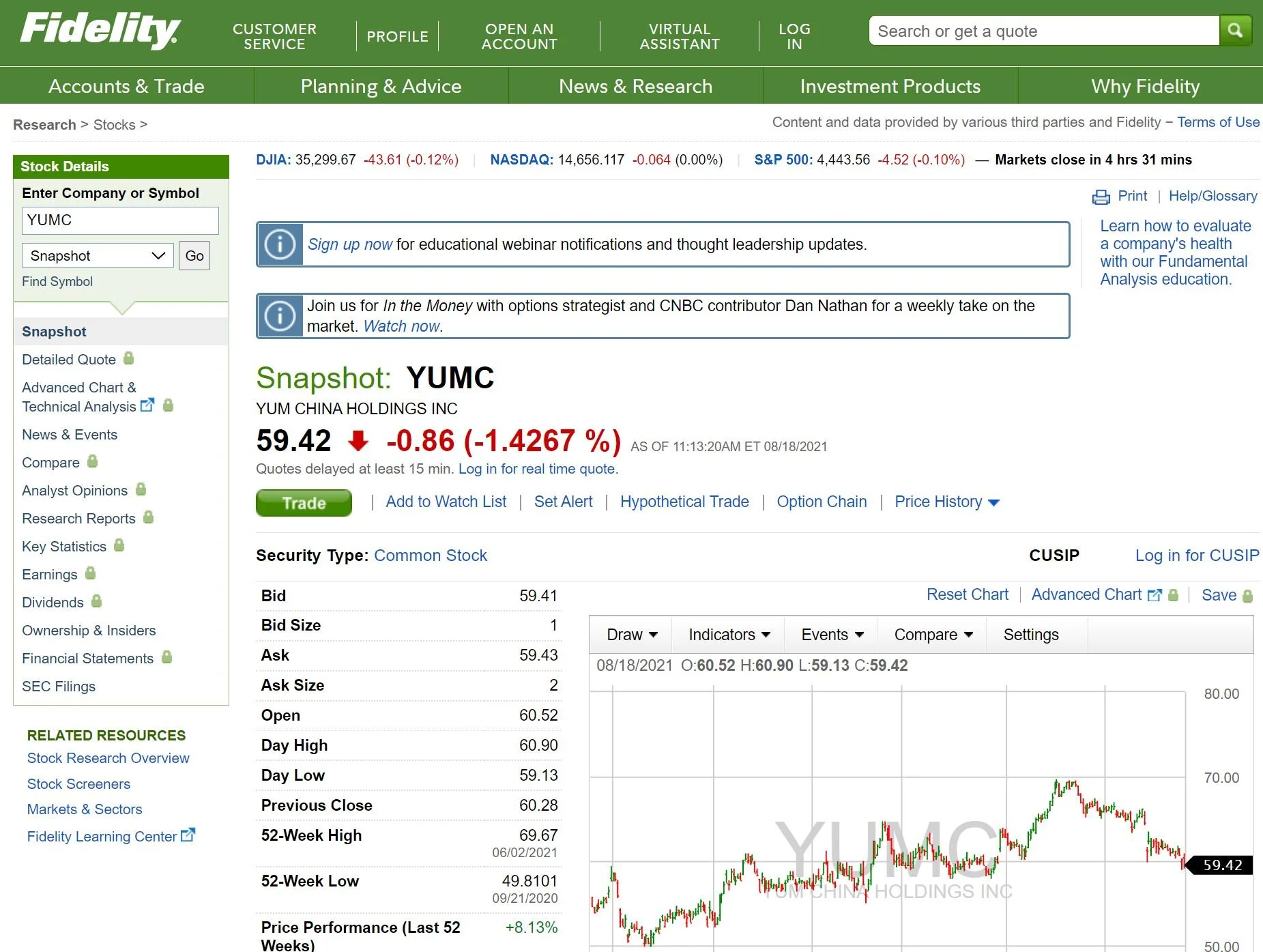1263x952 pixels.
Task: Click Watch now link in banner
Action: [401, 326]
